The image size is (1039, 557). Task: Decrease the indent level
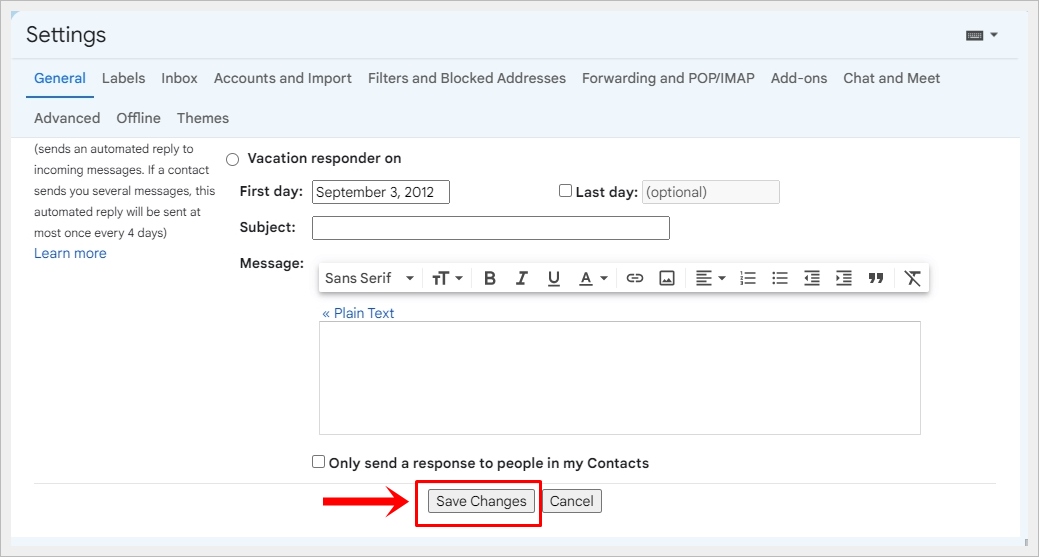coord(812,278)
